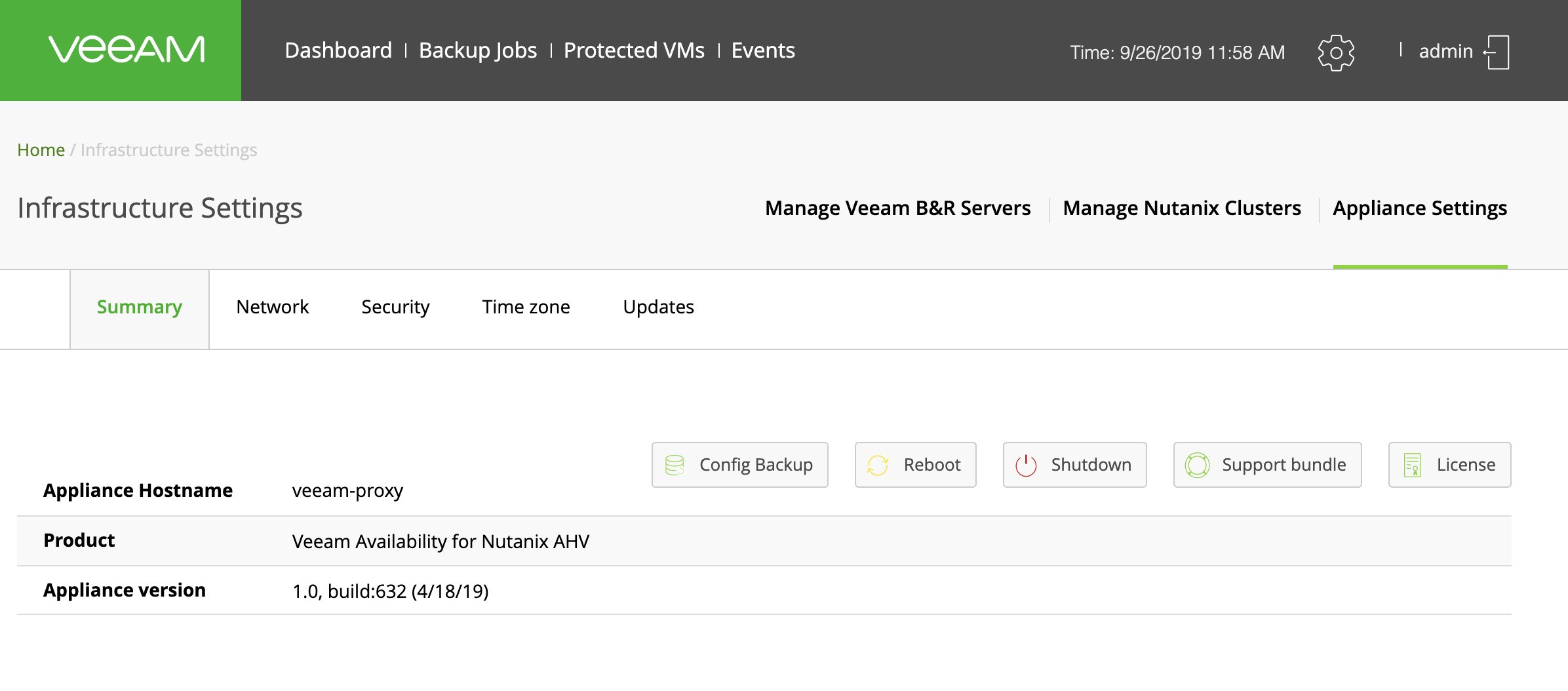1568x691 pixels.
Task: Open Manage Veeam B&R Servers
Action: (897, 208)
